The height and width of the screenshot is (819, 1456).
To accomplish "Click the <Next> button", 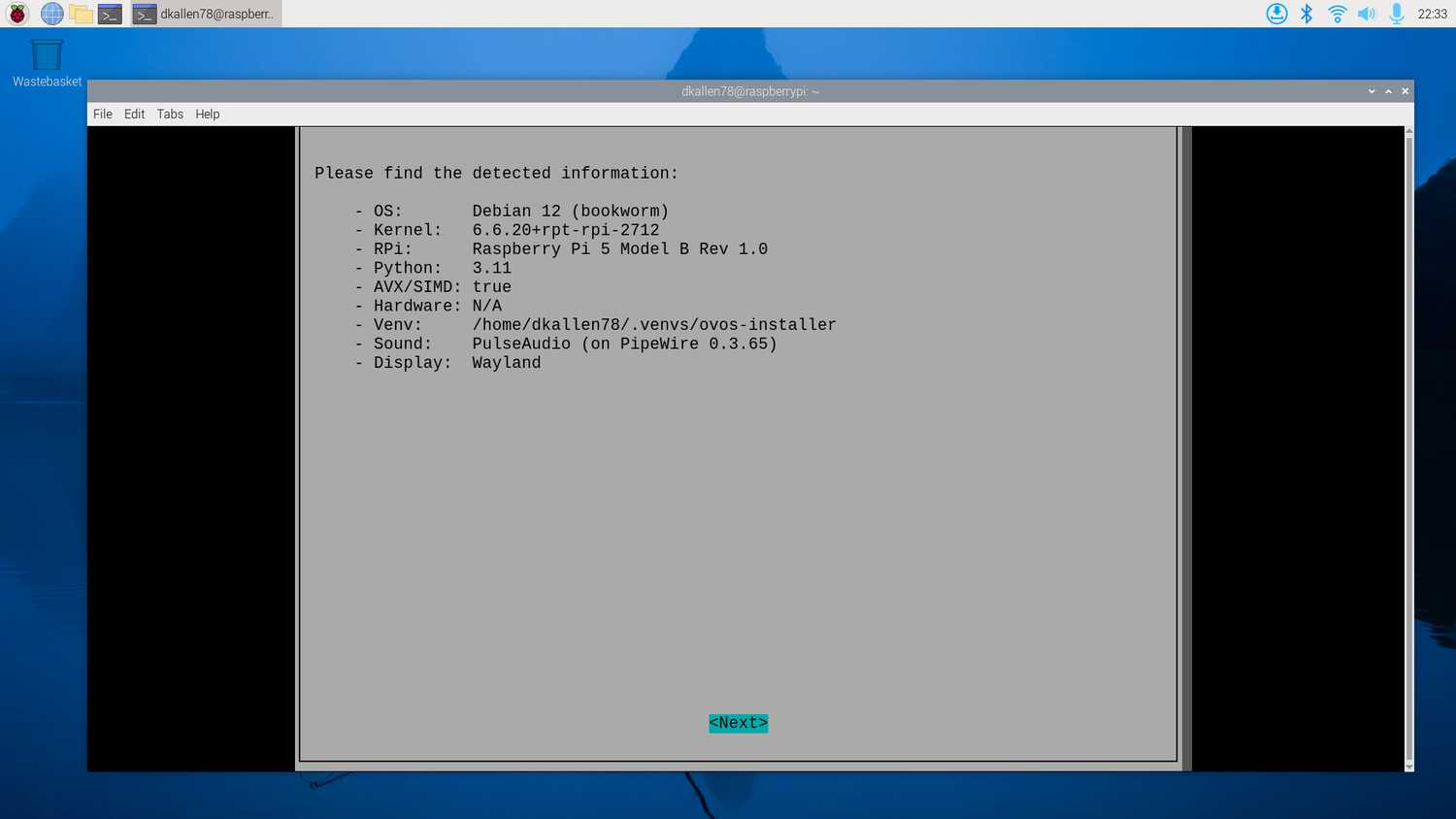I will point(739,723).
